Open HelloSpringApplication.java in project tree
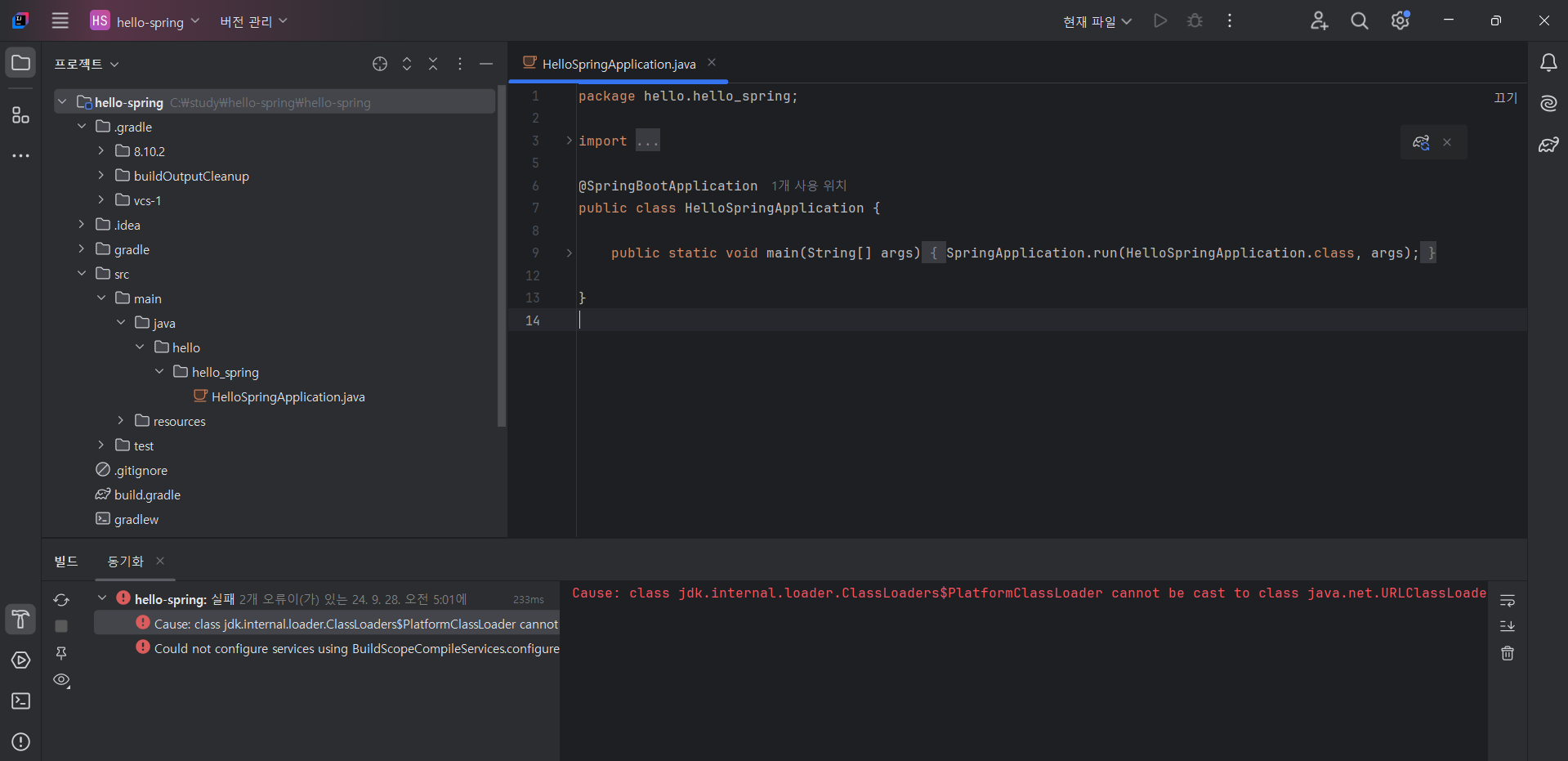This screenshot has height=761, width=1568. coord(288,396)
